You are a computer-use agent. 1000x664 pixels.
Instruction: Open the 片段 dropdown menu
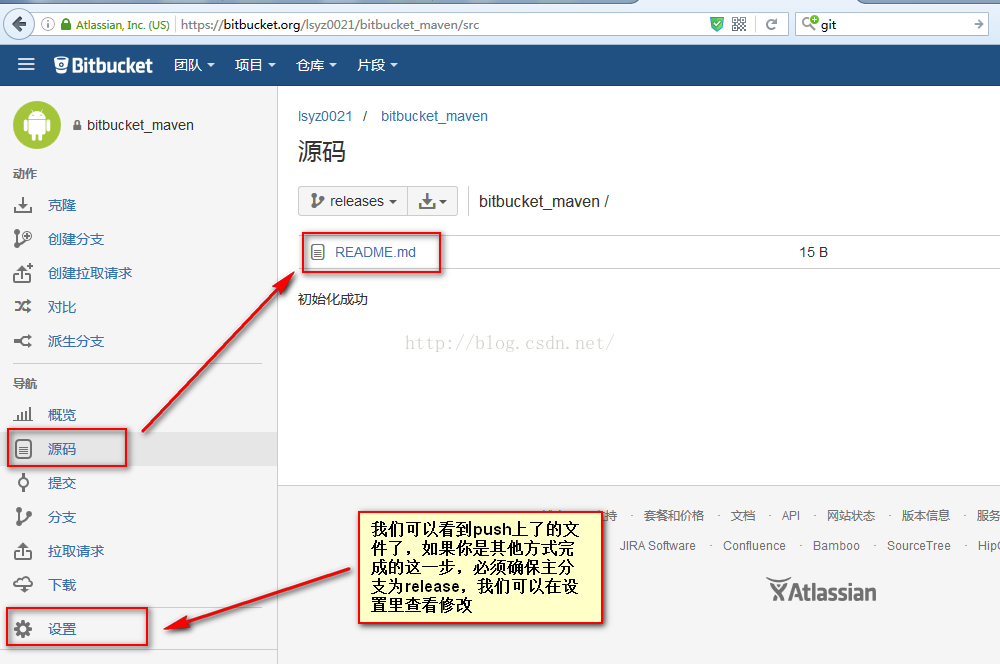[x=377, y=65]
